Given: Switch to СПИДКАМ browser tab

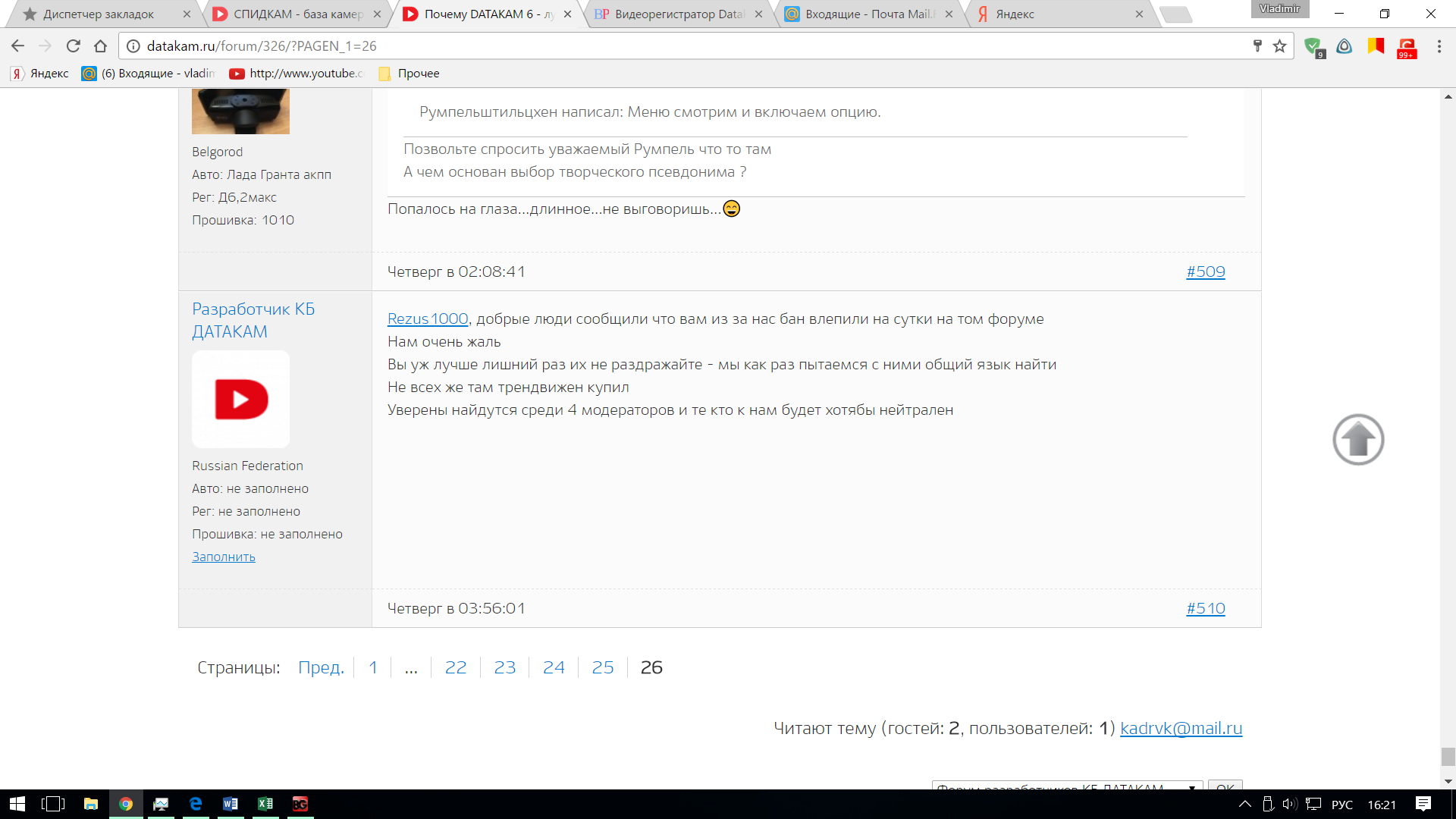Looking at the screenshot, I should (x=296, y=14).
